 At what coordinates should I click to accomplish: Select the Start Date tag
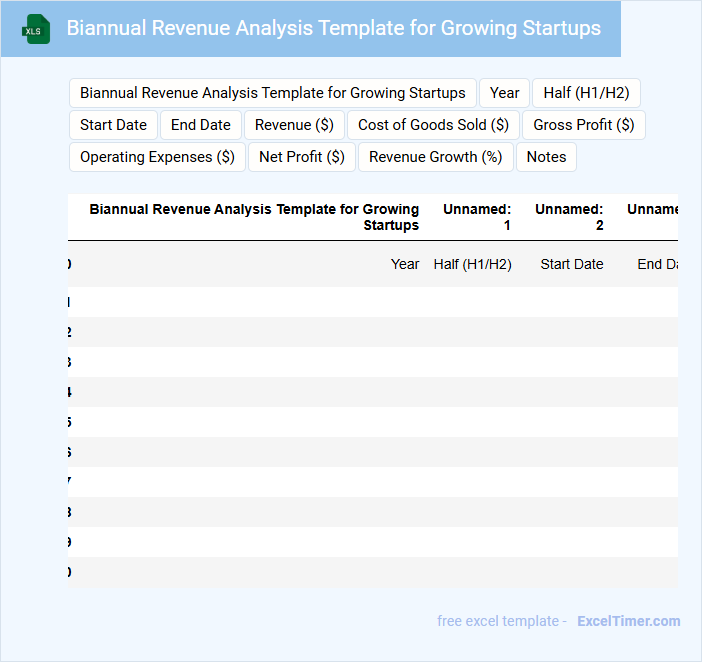[x=113, y=125]
